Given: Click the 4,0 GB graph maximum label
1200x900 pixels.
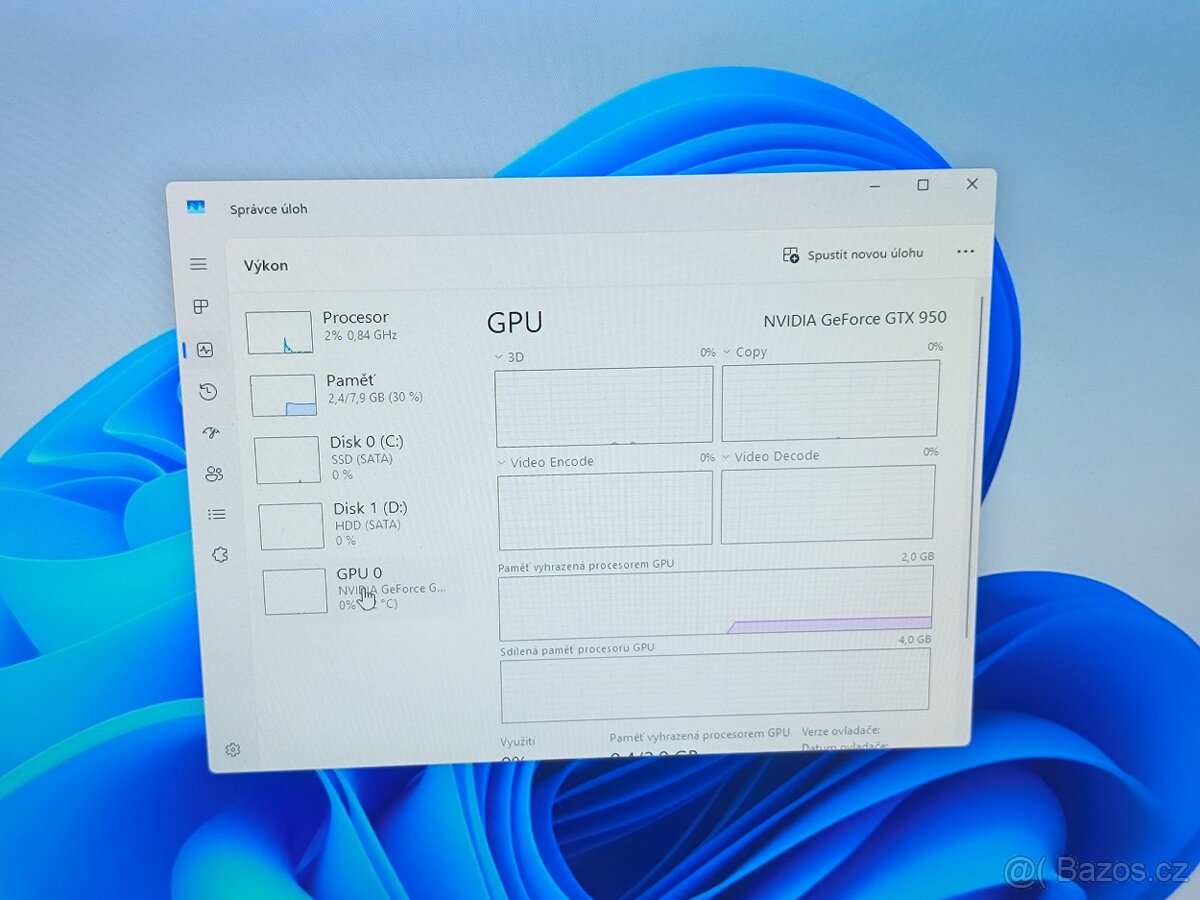Looking at the screenshot, I should [x=915, y=639].
